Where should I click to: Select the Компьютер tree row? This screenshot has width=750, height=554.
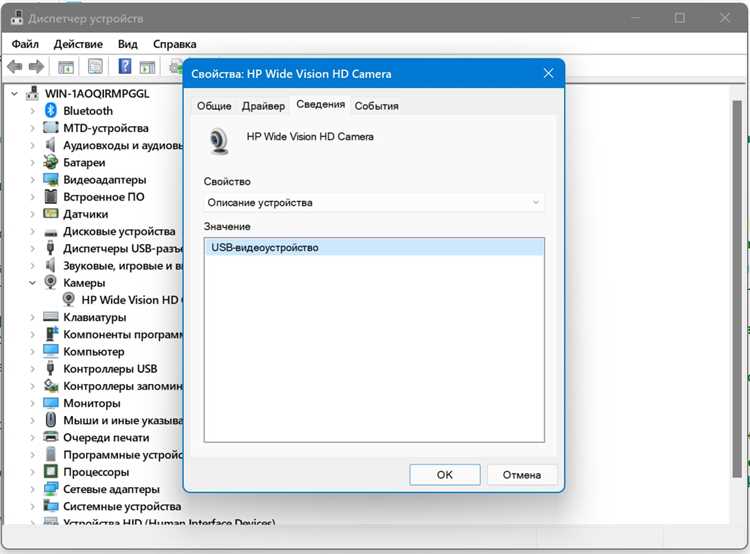click(x=94, y=351)
